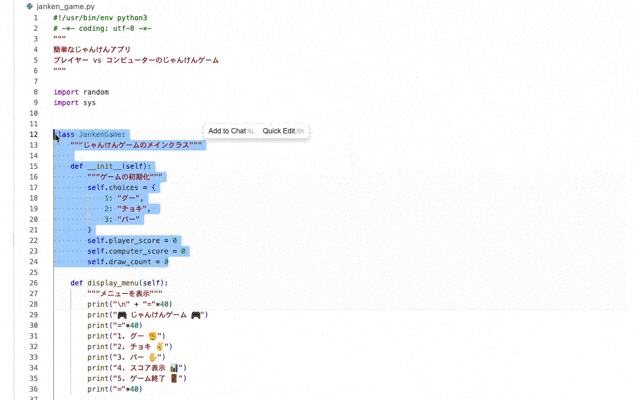Viewport: 640px width, 400px height.
Task: Click the 'print("1. グー' line
Action: tap(126, 336)
